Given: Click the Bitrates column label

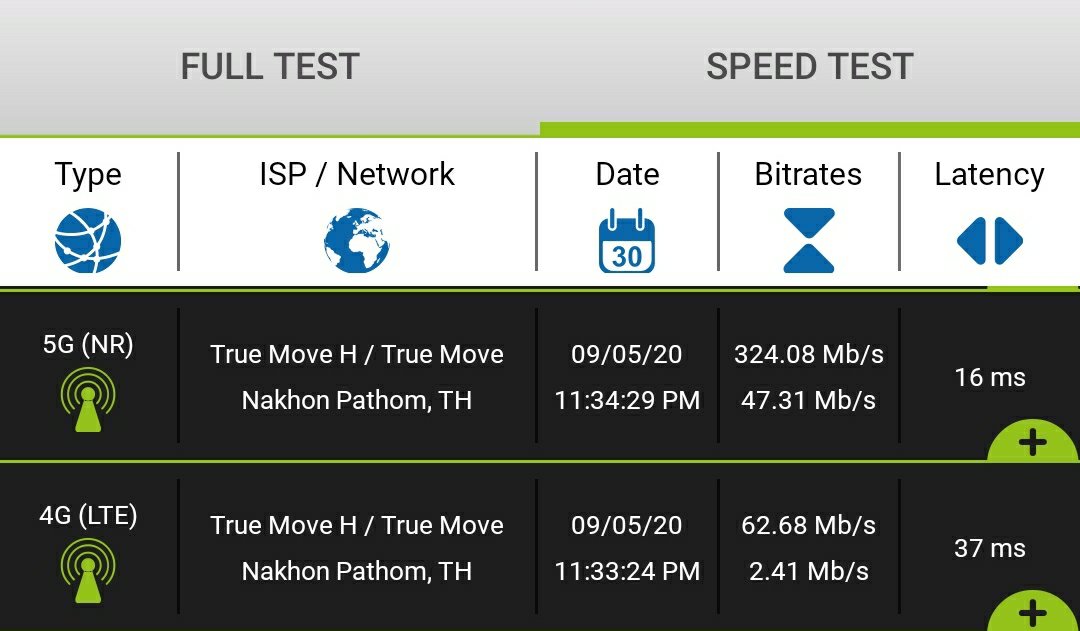Looking at the screenshot, I should point(808,175).
